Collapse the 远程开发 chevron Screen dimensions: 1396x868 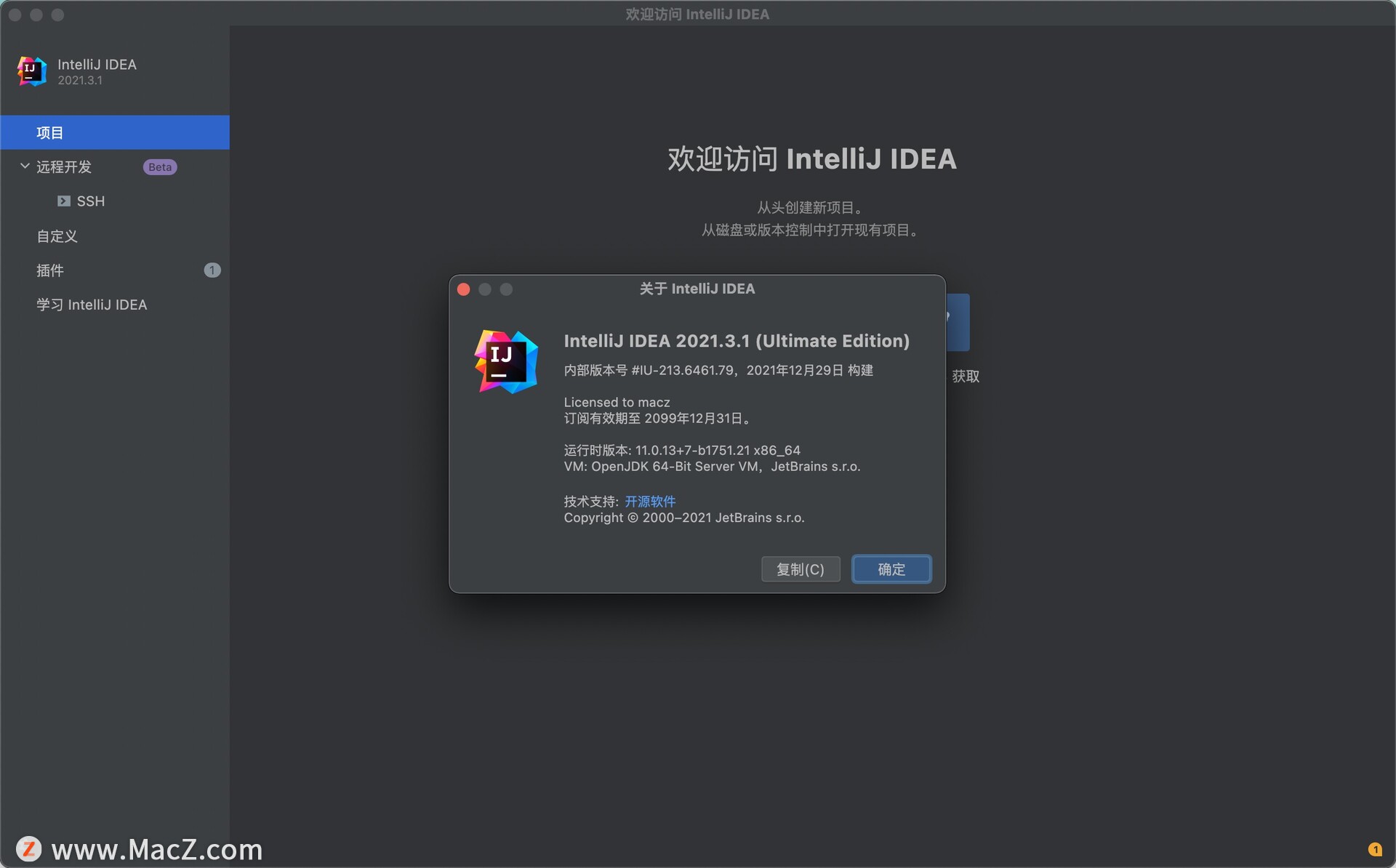pyautogui.click(x=25, y=166)
